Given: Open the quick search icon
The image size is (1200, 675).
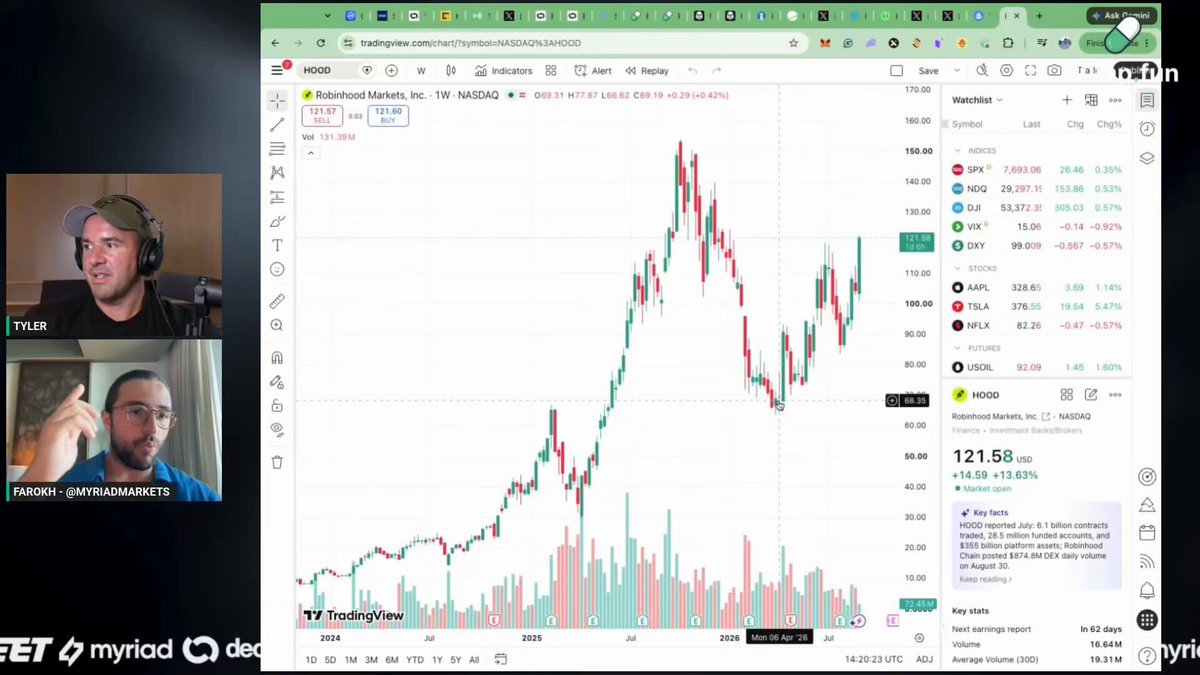Looking at the screenshot, I should pyautogui.click(x=982, y=70).
